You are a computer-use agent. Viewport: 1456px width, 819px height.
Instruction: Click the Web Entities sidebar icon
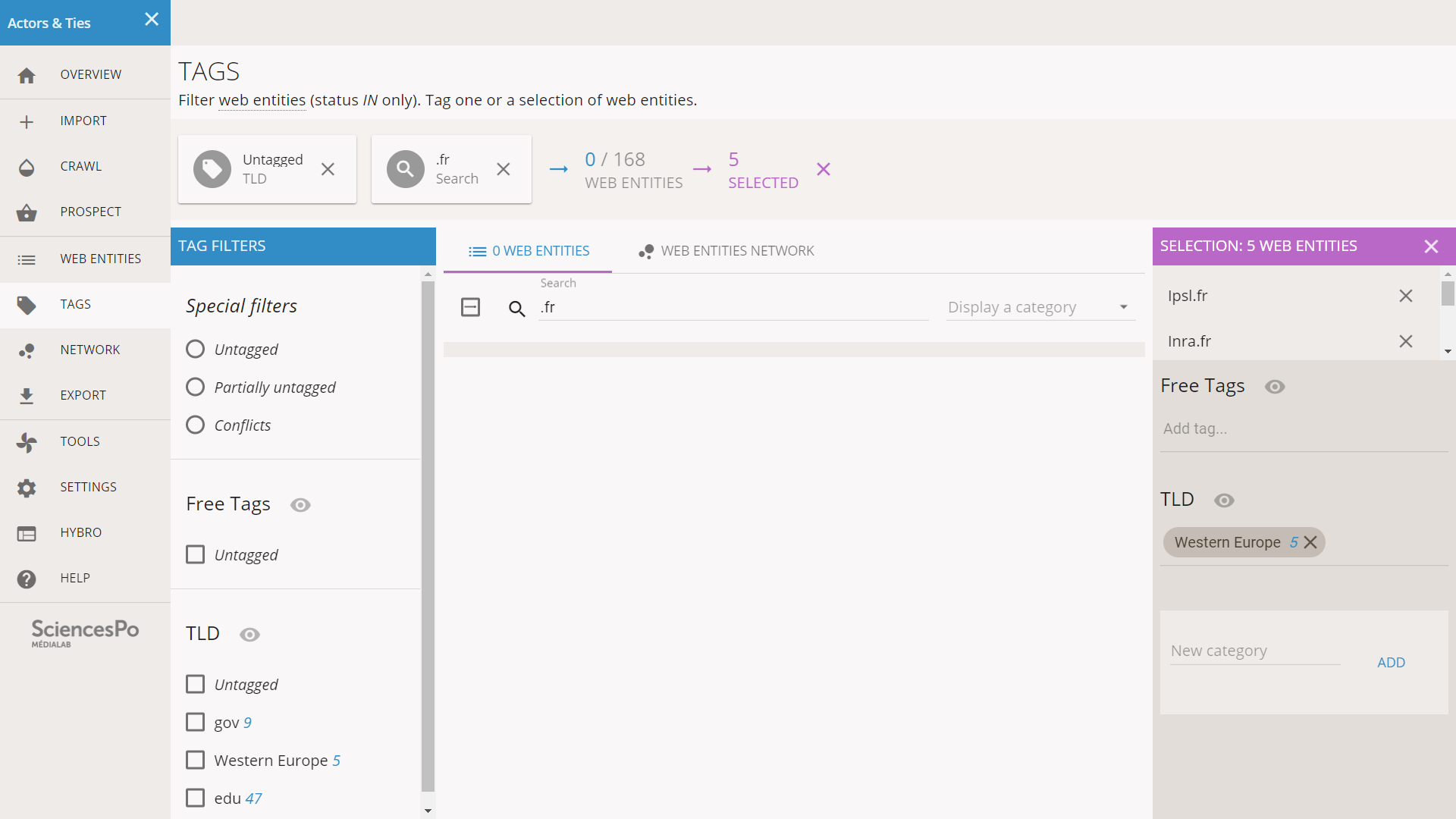click(x=26, y=258)
